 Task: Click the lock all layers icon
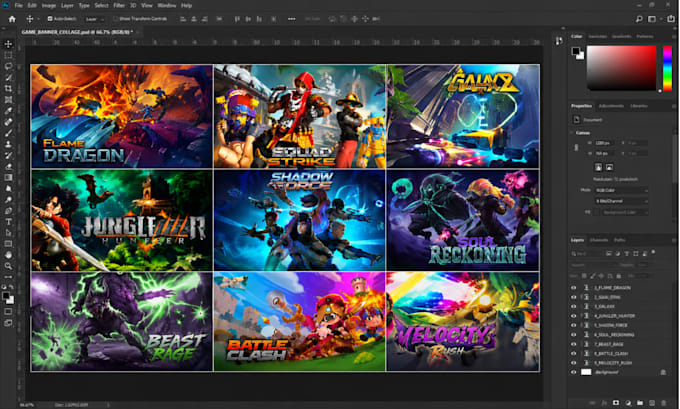click(x=619, y=276)
